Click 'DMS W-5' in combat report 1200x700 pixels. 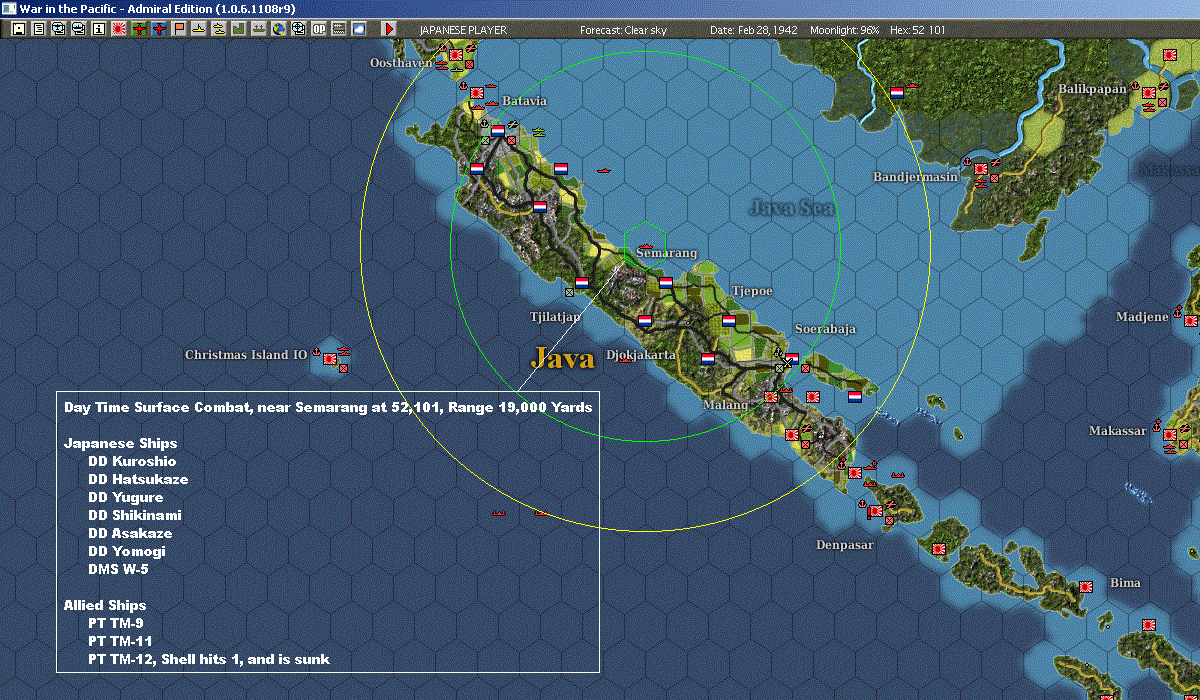tap(118, 569)
